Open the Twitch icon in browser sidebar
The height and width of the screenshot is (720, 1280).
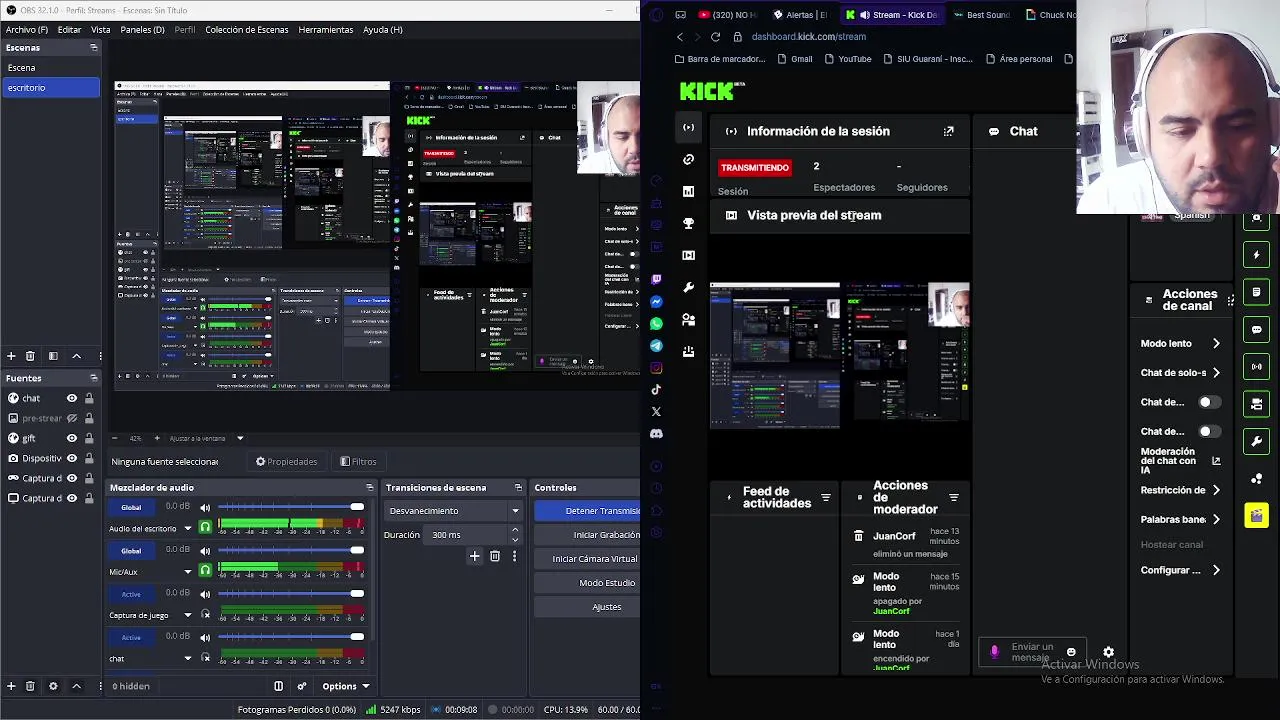(656, 280)
